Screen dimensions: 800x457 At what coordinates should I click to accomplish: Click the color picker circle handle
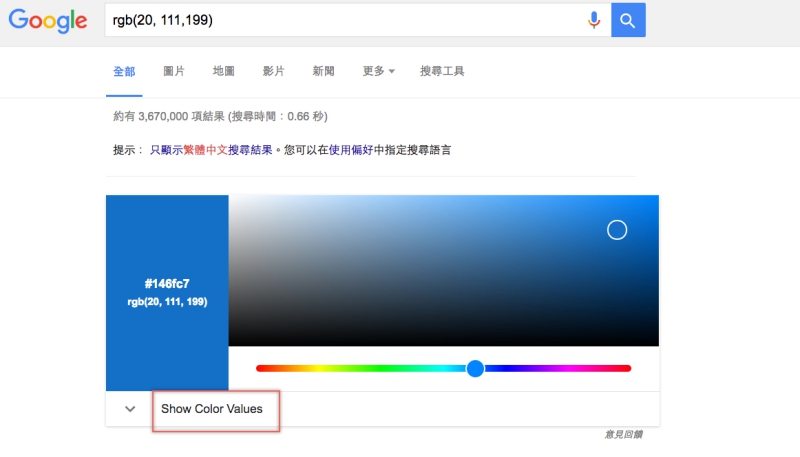click(x=617, y=230)
